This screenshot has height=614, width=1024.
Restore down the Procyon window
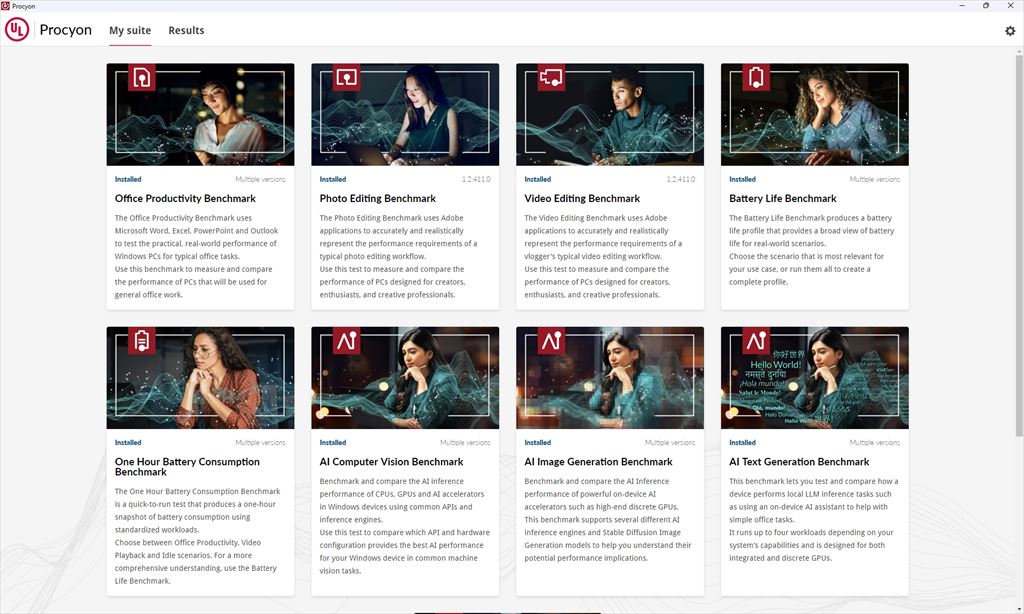pos(986,5)
